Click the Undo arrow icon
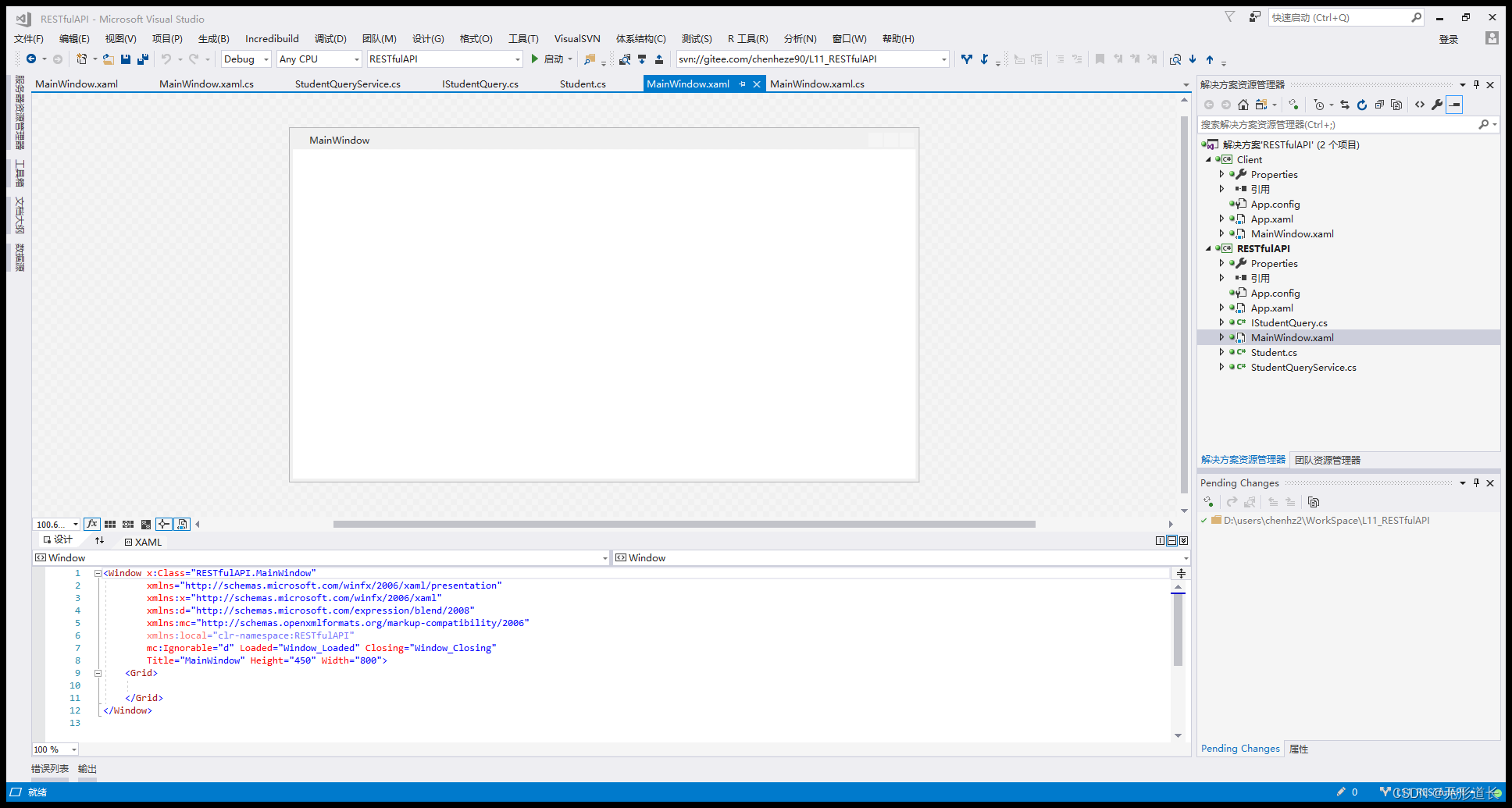The width and height of the screenshot is (1512, 808). 166,59
